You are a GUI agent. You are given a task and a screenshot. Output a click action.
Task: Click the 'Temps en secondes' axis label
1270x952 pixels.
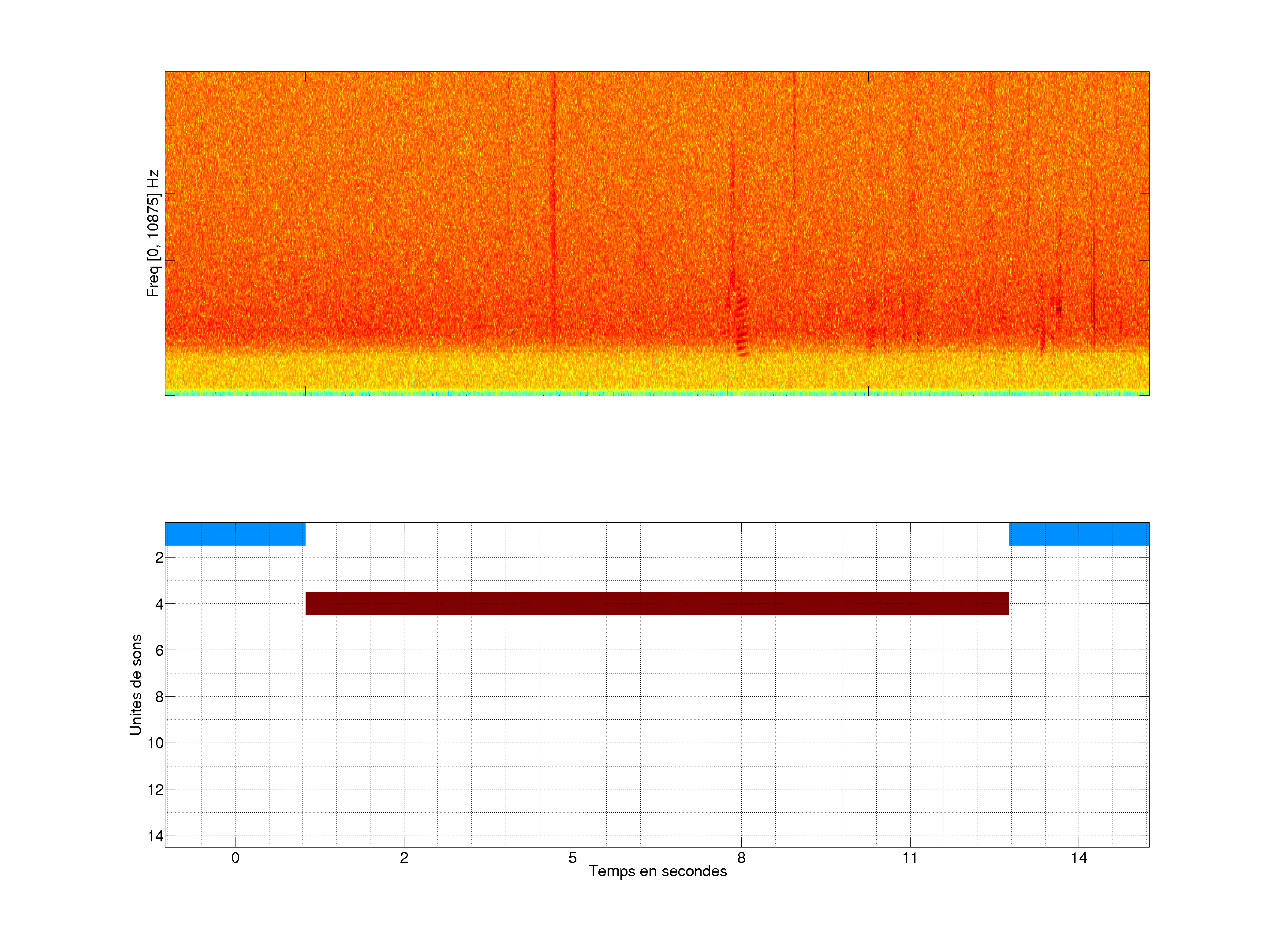coord(657,871)
